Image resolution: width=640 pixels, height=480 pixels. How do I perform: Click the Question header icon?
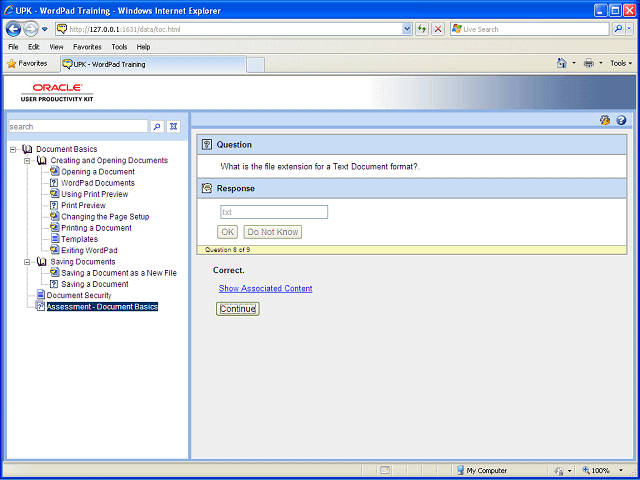pos(207,144)
